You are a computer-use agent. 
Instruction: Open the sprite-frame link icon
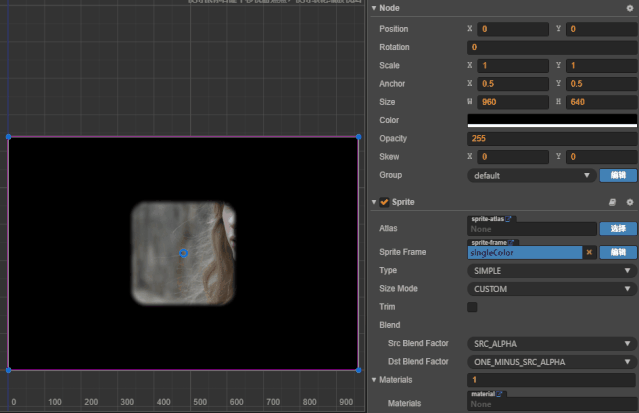(511, 243)
